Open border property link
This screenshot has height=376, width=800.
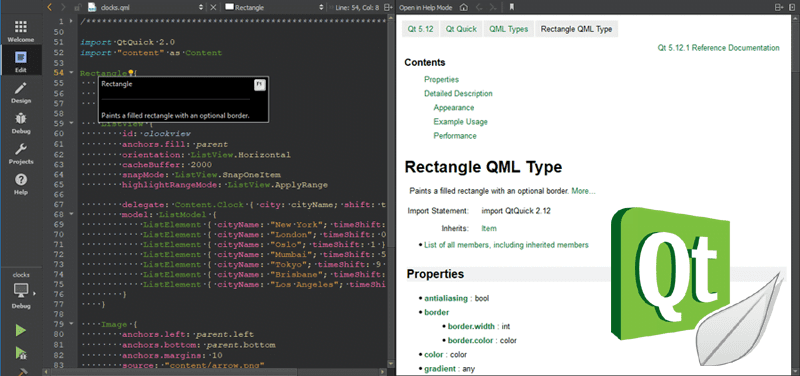(x=436, y=312)
